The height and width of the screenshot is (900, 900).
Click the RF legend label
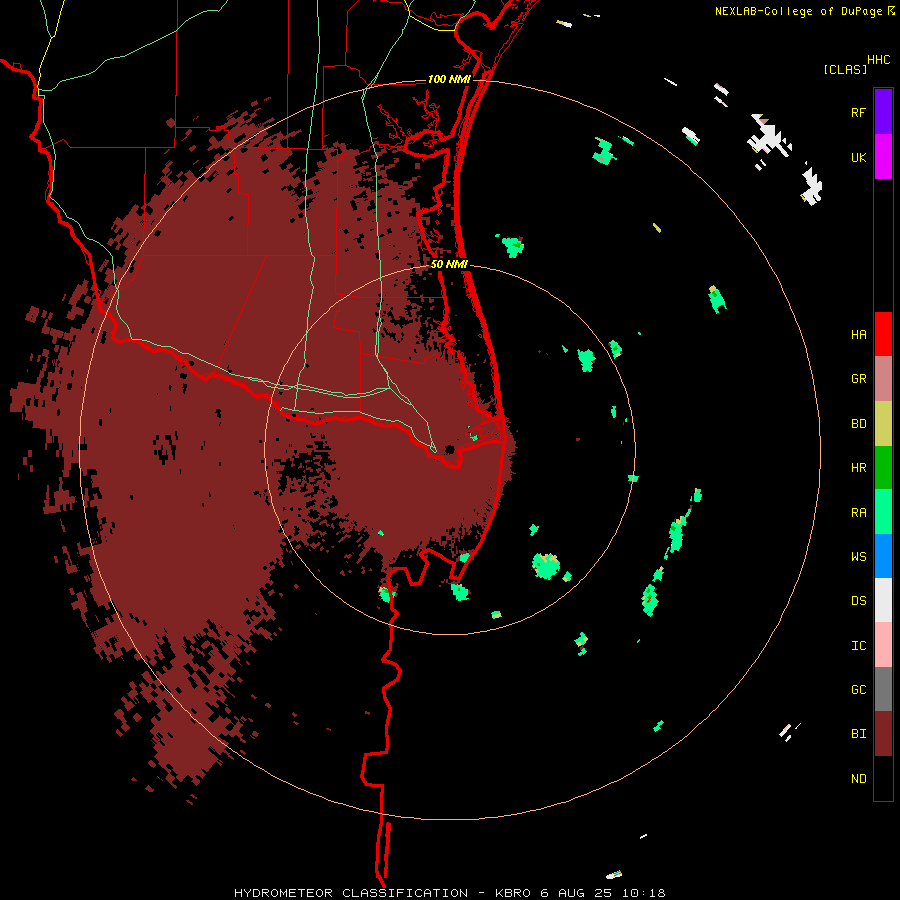(x=859, y=112)
